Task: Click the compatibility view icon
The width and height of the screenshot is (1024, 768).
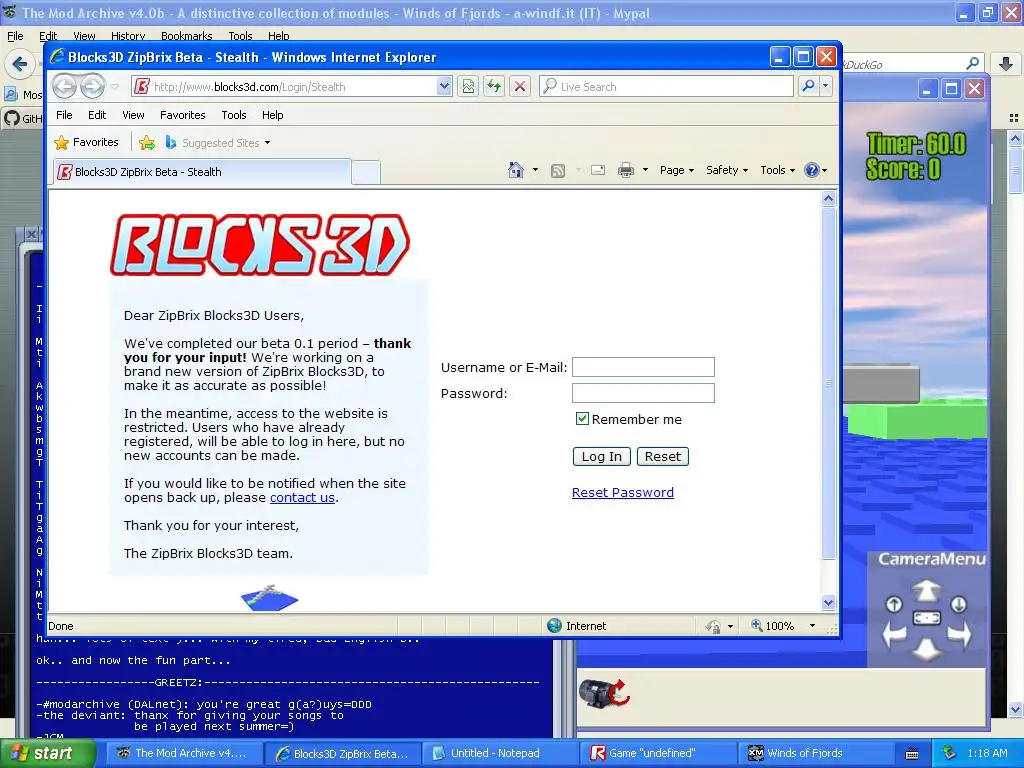Action: [468, 86]
